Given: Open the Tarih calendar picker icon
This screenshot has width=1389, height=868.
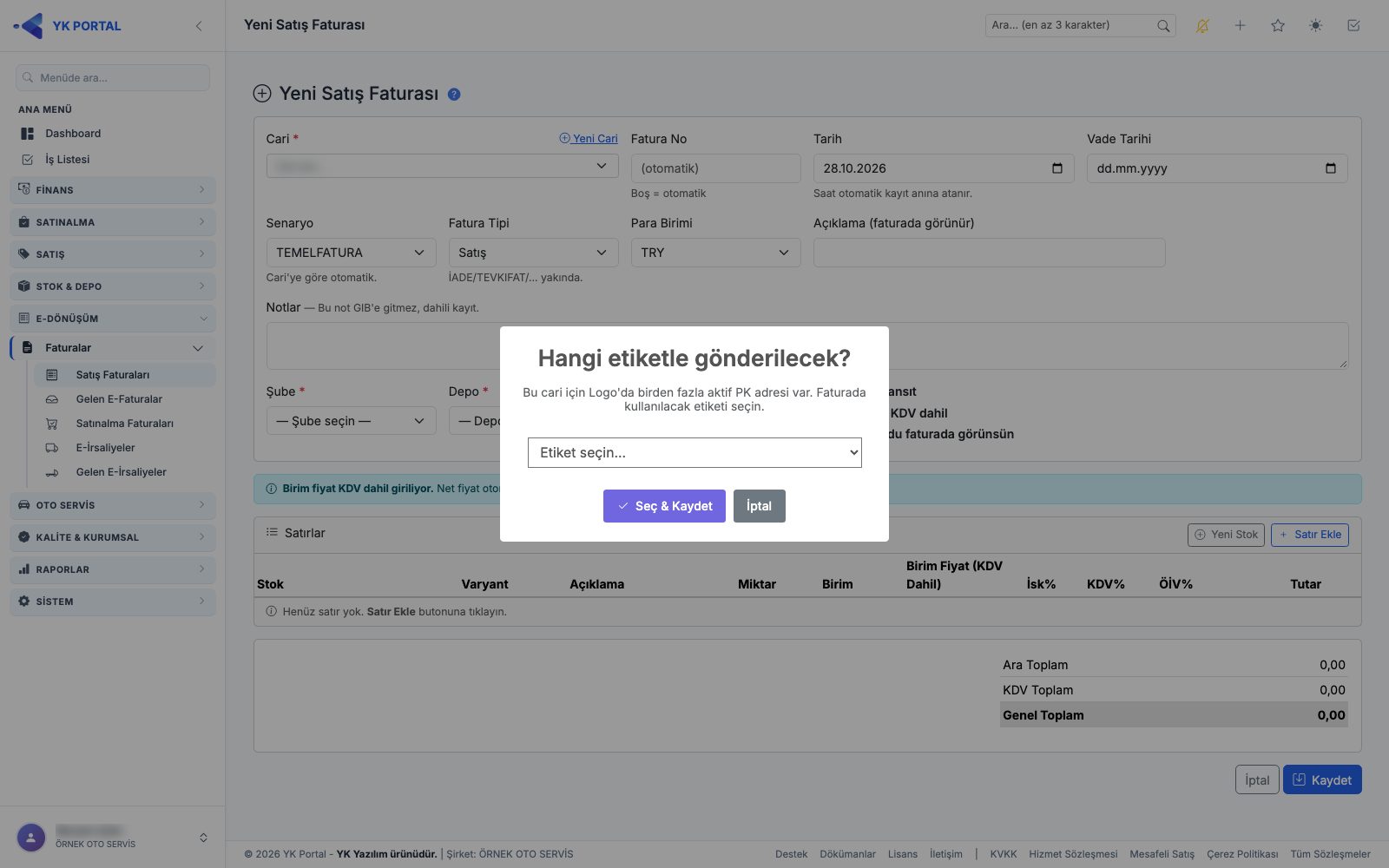Looking at the screenshot, I should [x=1057, y=168].
